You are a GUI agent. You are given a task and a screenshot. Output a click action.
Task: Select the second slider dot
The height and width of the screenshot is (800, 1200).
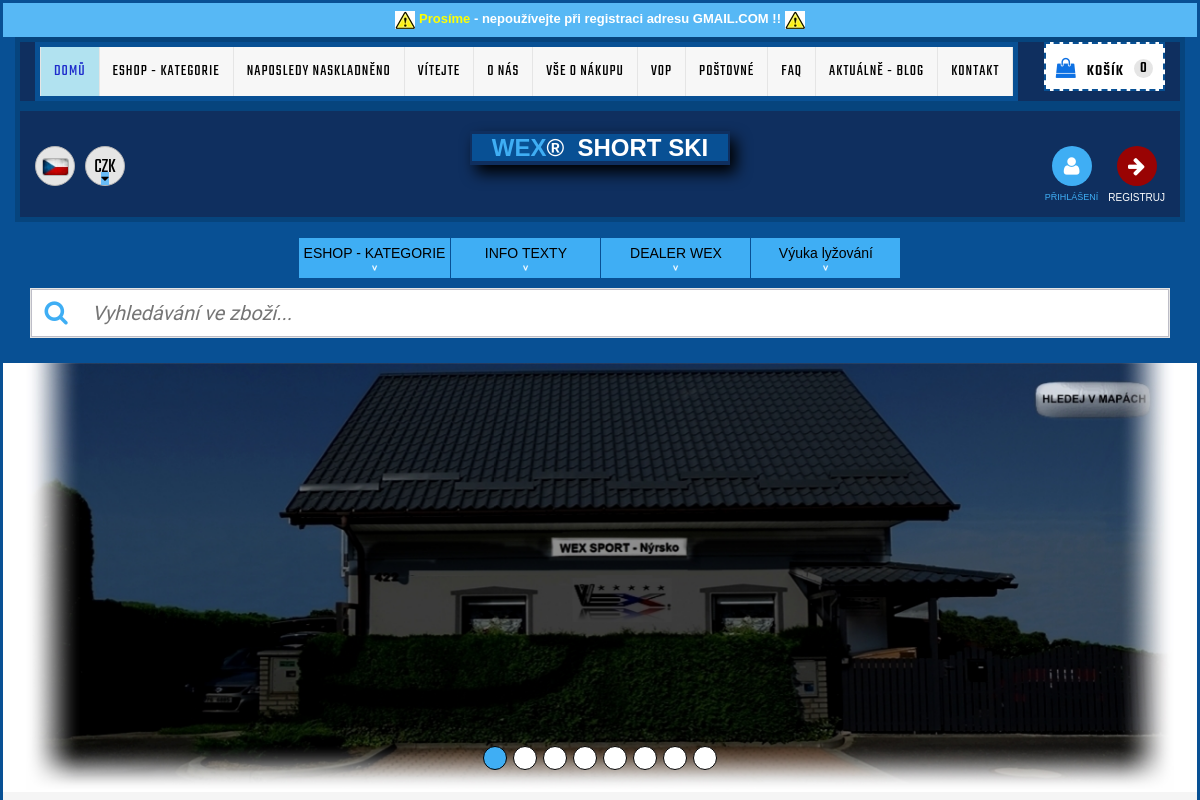(525, 758)
